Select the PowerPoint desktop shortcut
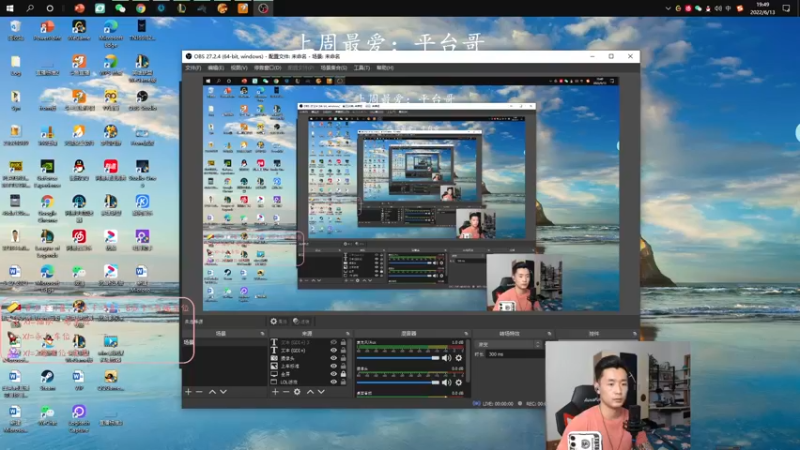 point(47,31)
